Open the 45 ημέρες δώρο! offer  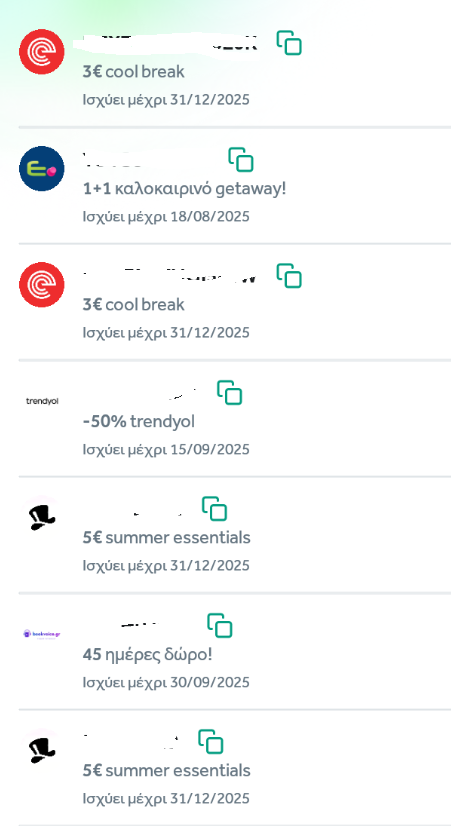(148, 655)
